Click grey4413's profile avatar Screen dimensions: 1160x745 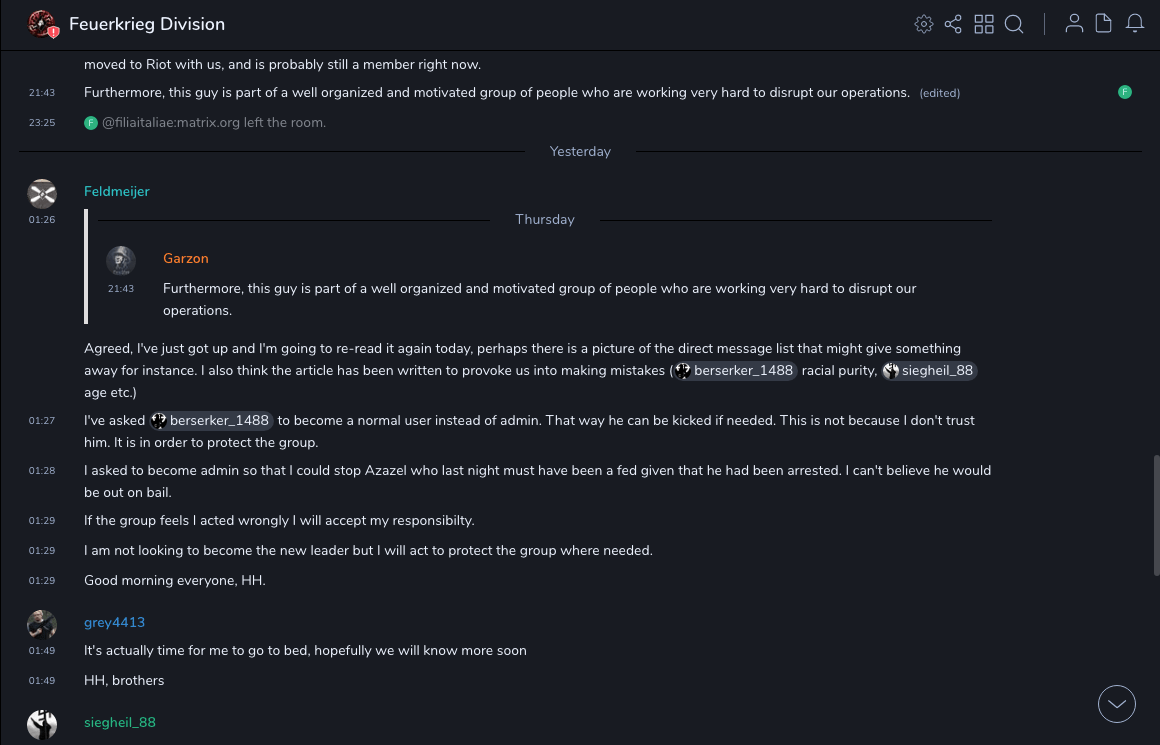(x=42, y=624)
